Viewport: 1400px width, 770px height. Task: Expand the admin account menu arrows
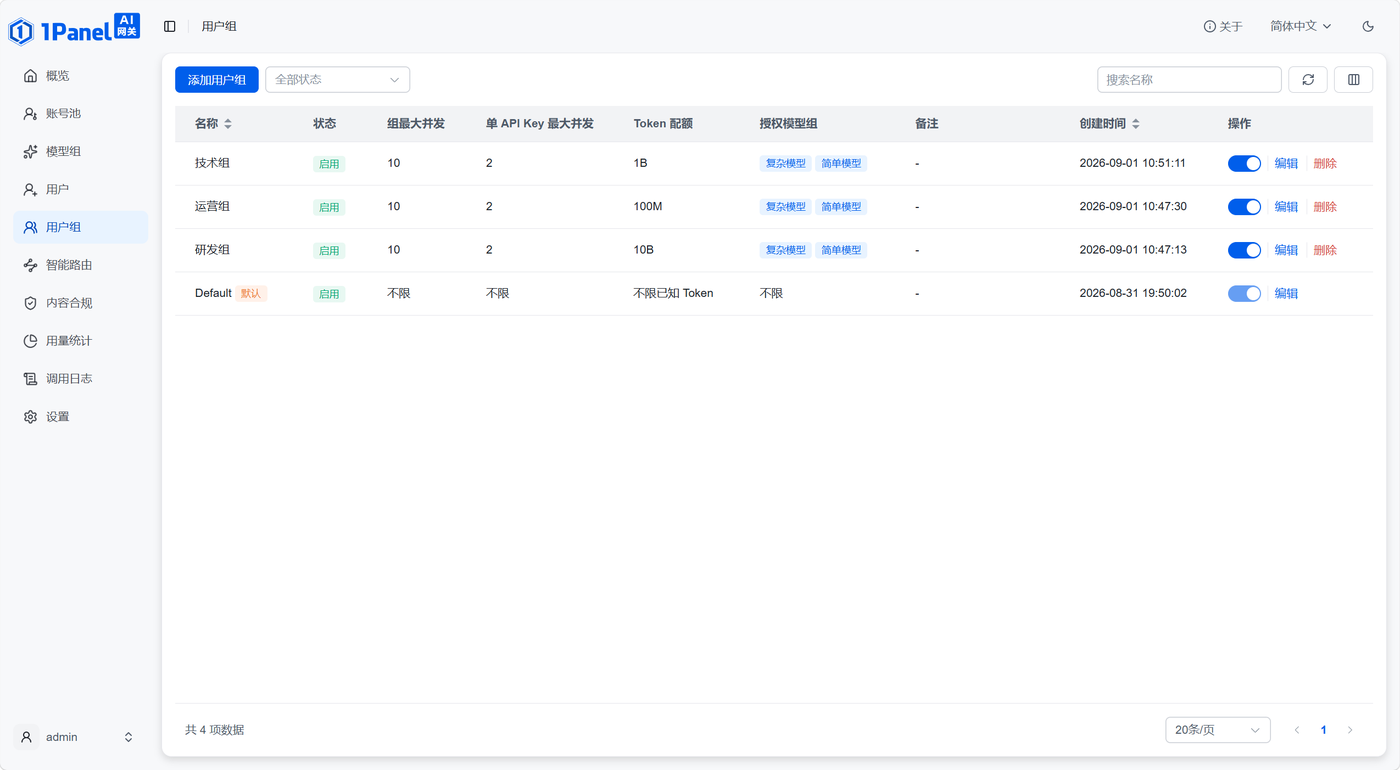click(x=128, y=737)
